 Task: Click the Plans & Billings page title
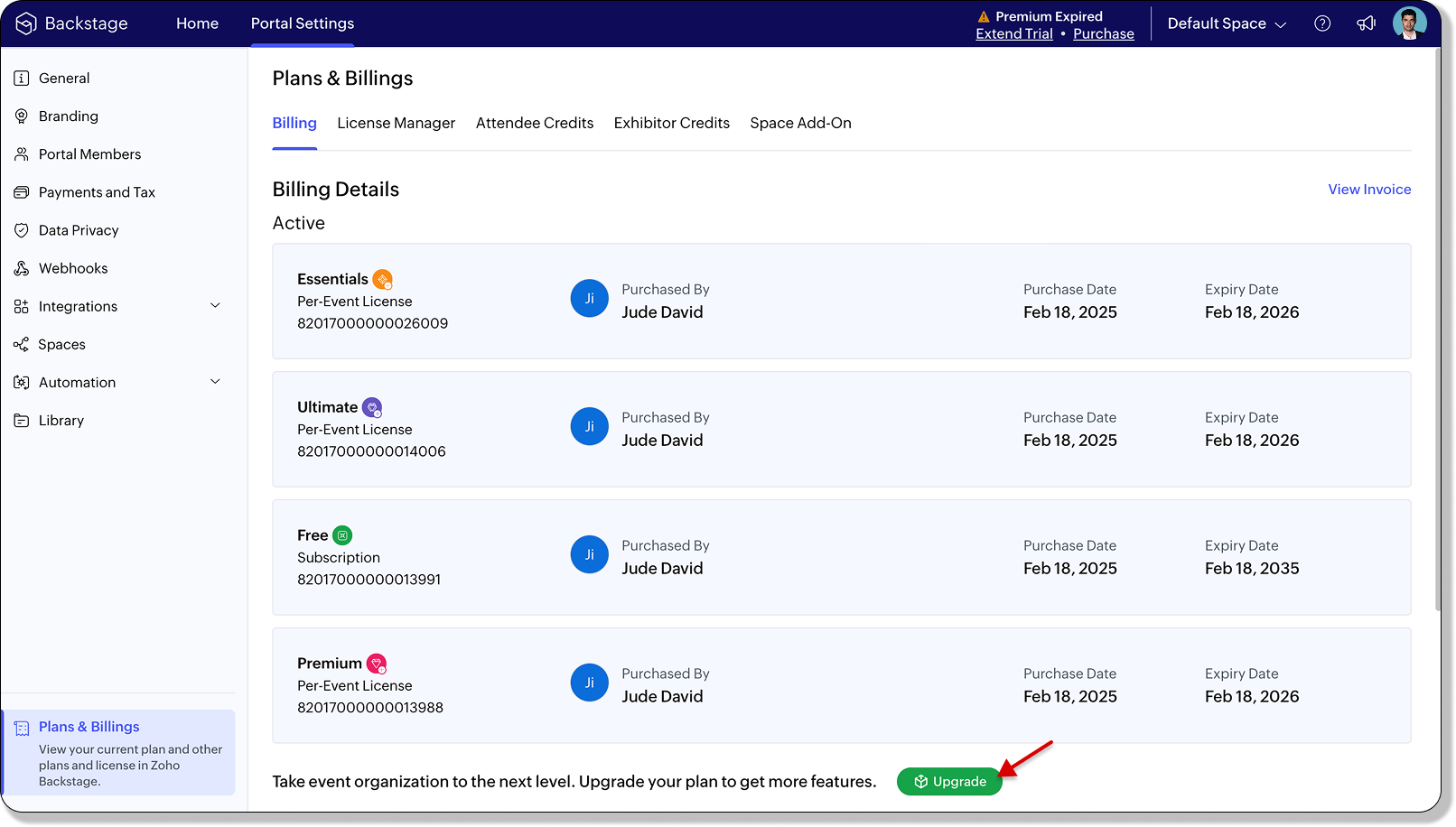342,79
